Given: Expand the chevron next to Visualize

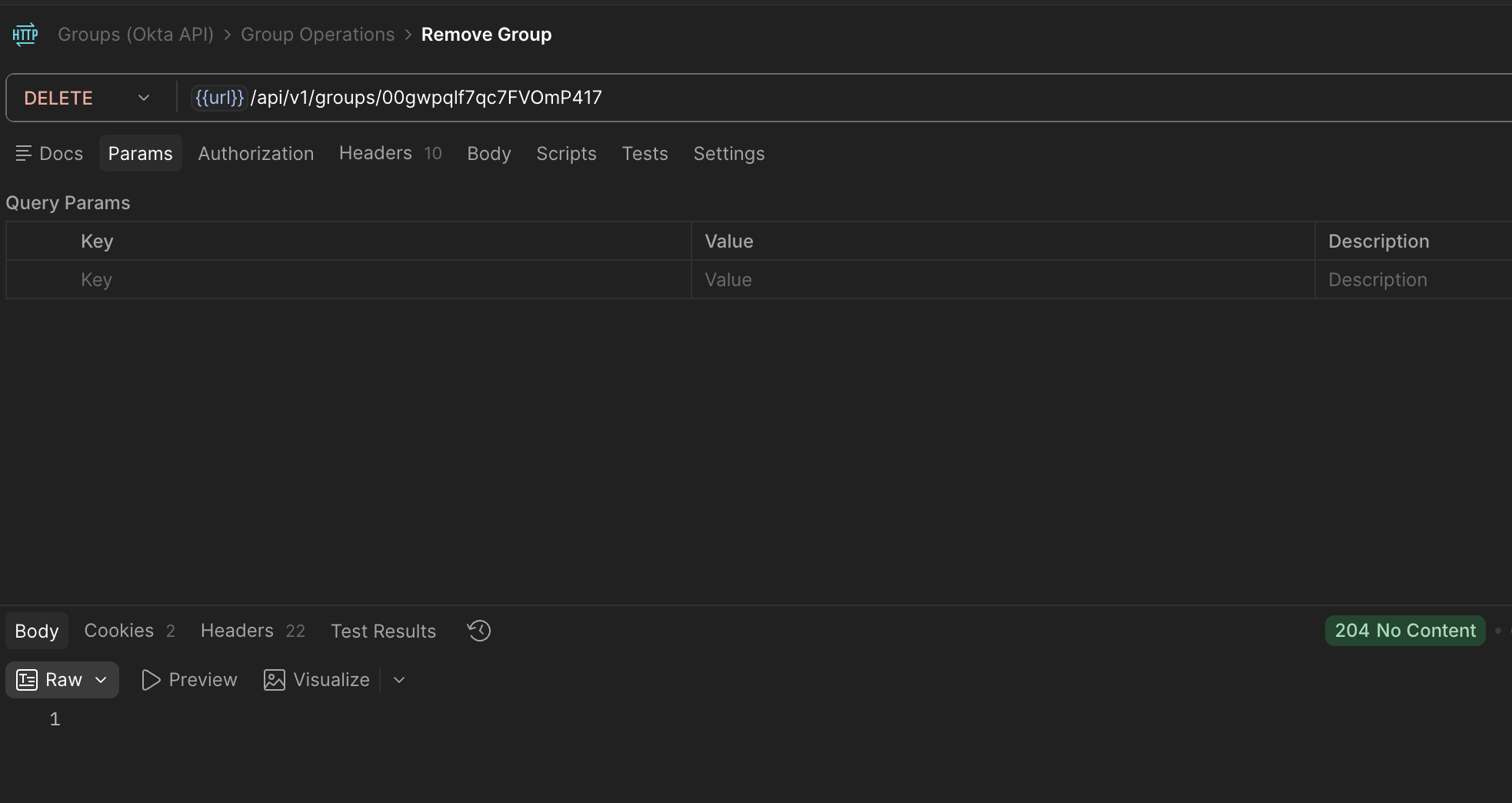Looking at the screenshot, I should (399, 680).
